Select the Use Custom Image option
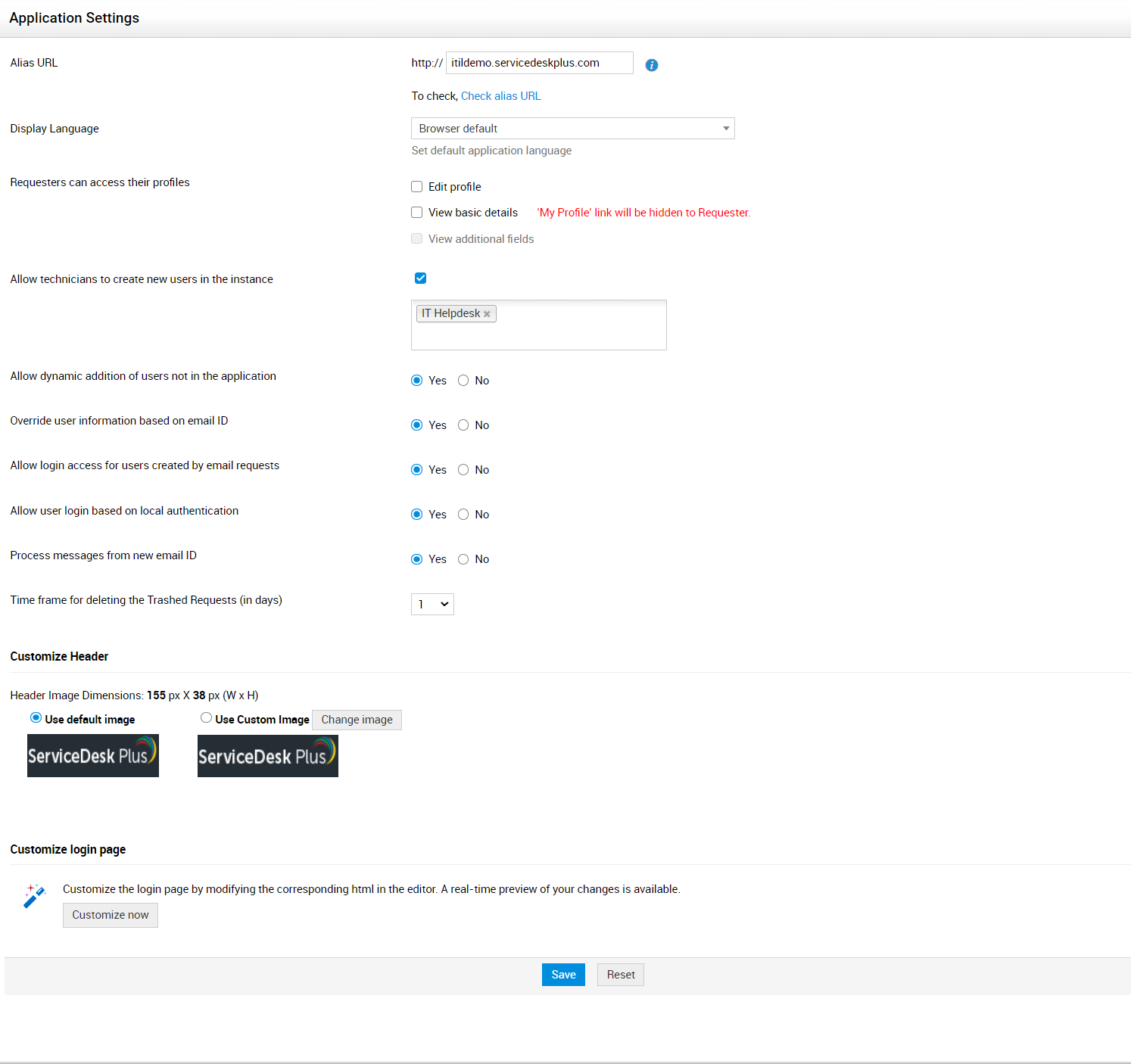The image size is (1131, 1064). (x=206, y=717)
